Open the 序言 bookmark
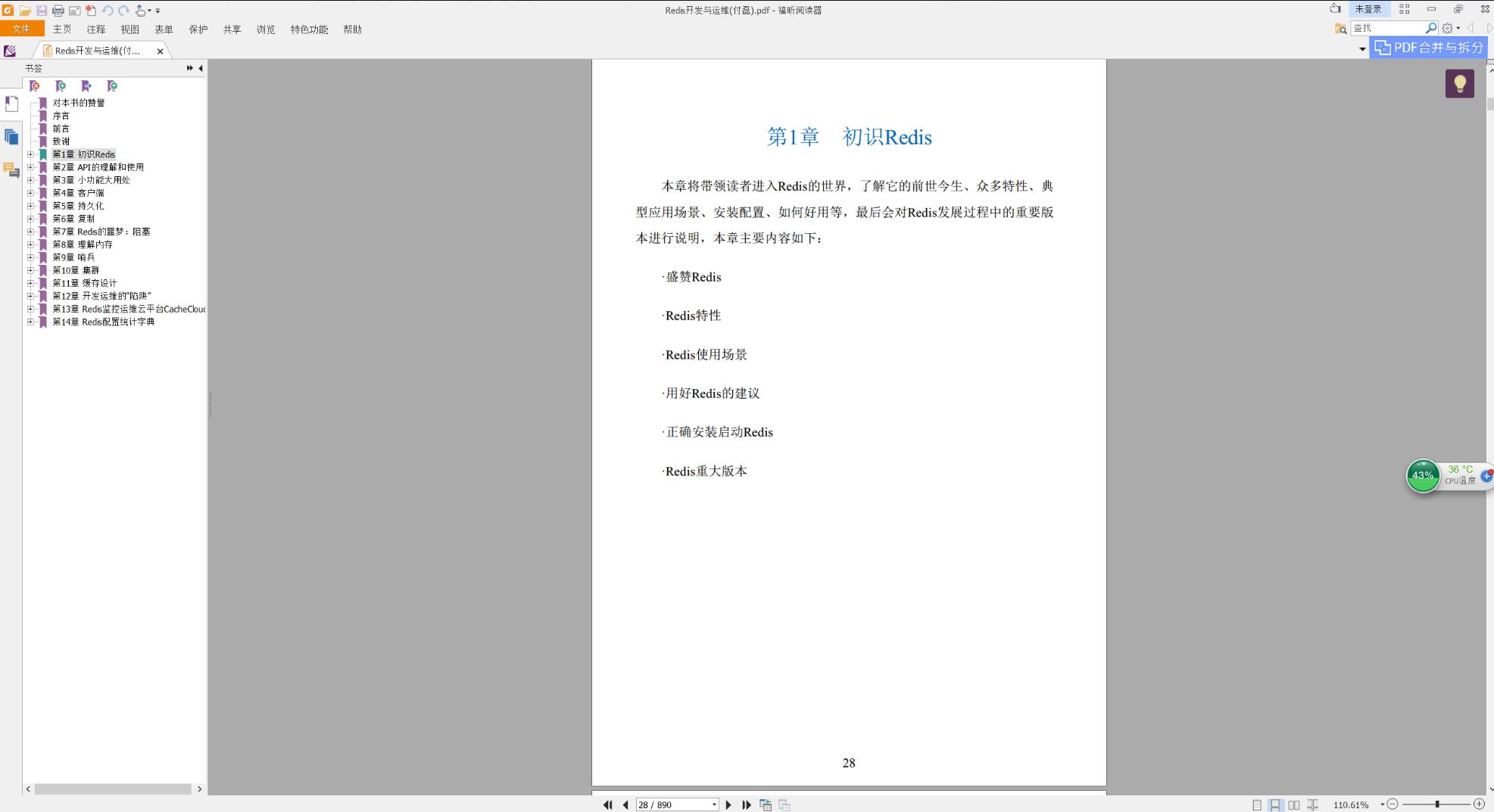1494x812 pixels. 61,116
